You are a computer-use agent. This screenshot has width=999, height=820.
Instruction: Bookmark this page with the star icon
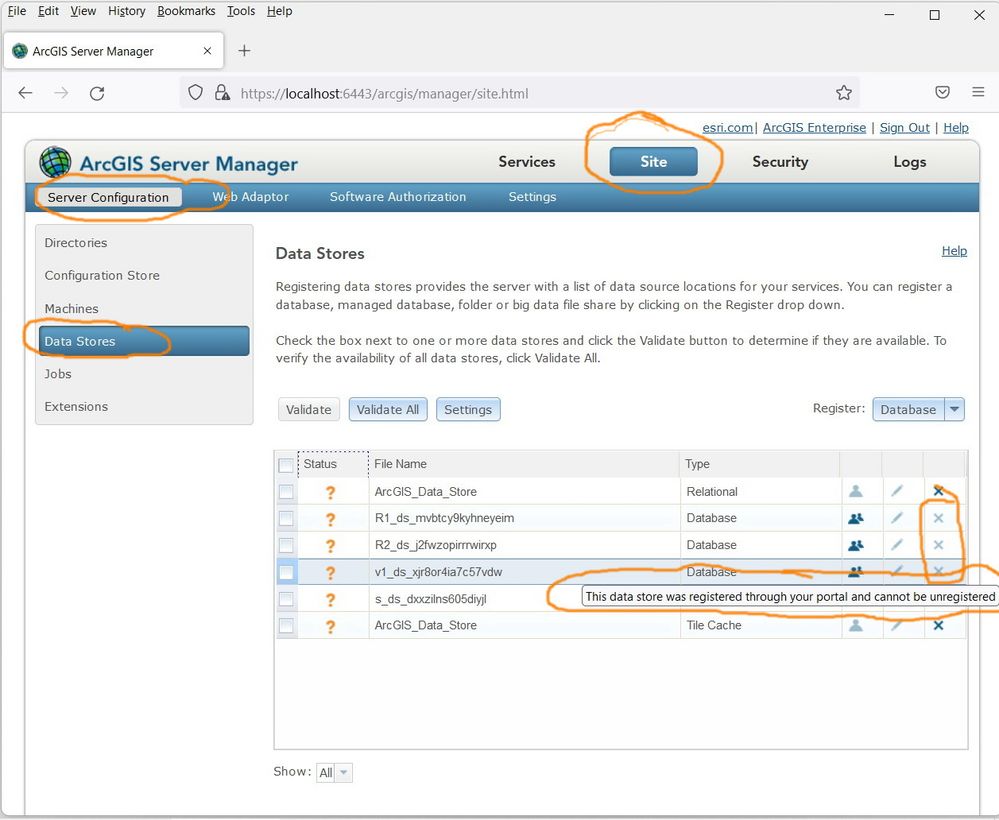click(844, 93)
